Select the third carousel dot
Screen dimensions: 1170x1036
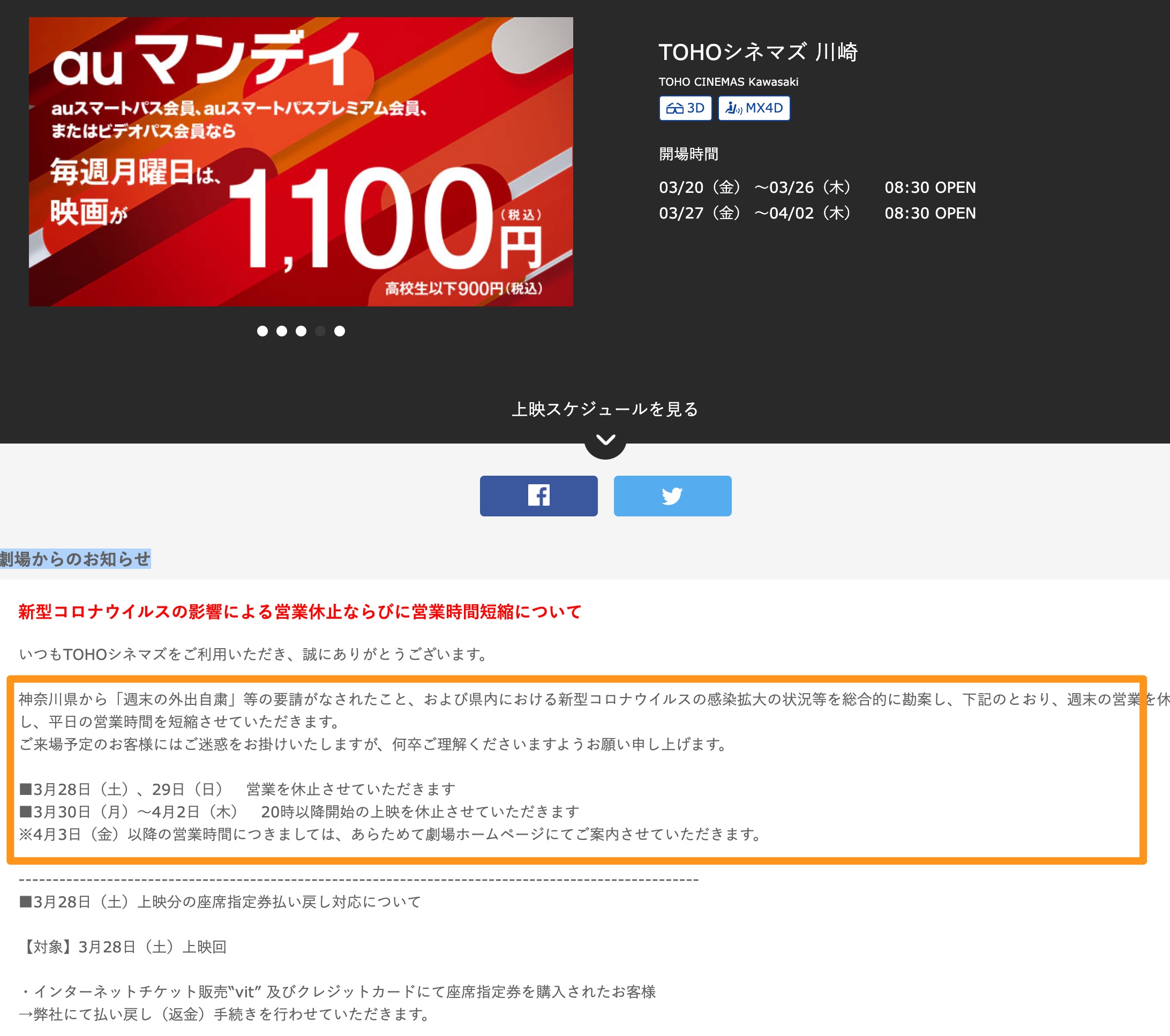pyautogui.click(x=301, y=331)
